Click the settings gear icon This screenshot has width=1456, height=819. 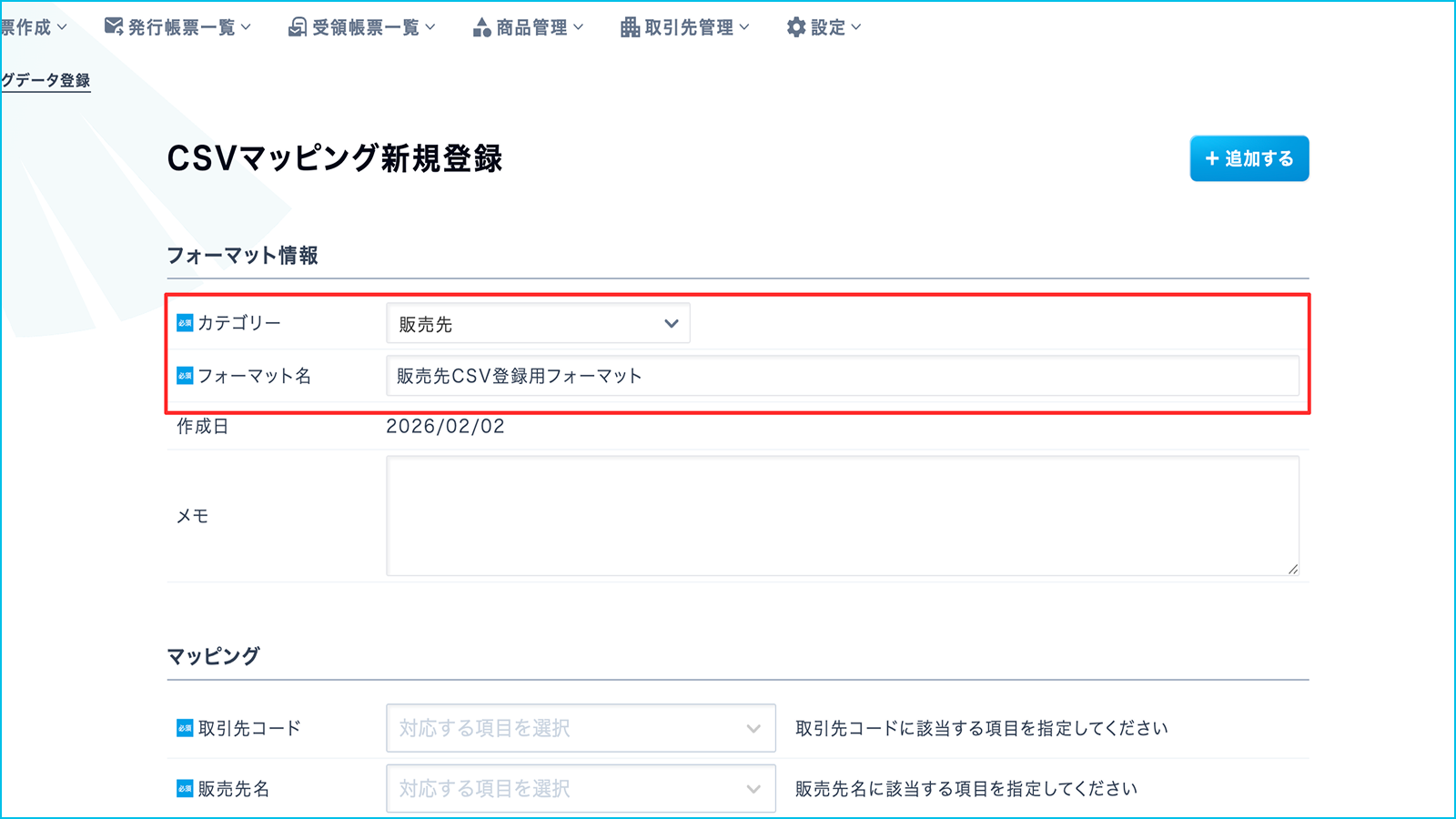[x=796, y=27]
